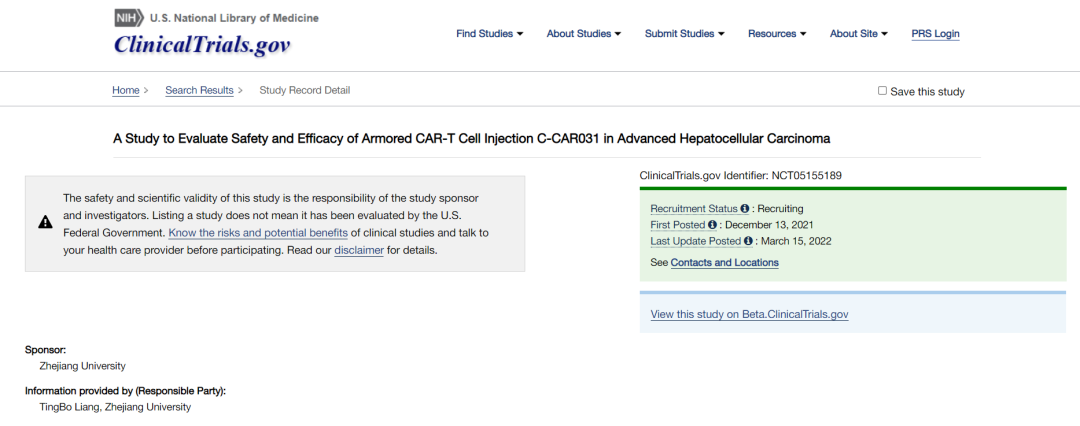Image resolution: width=1080 pixels, height=426 pixels.
Task: Click the info icon beside Recruitment Status
Action: [x=745, y=208]
